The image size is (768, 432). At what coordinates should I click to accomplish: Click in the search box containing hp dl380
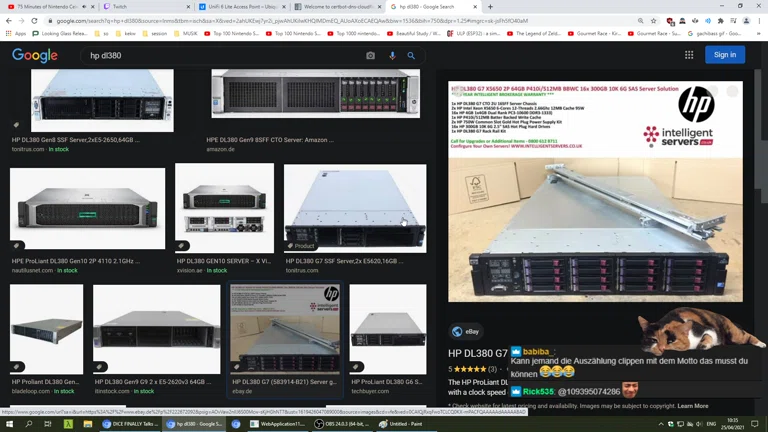[x=220, y=56]
